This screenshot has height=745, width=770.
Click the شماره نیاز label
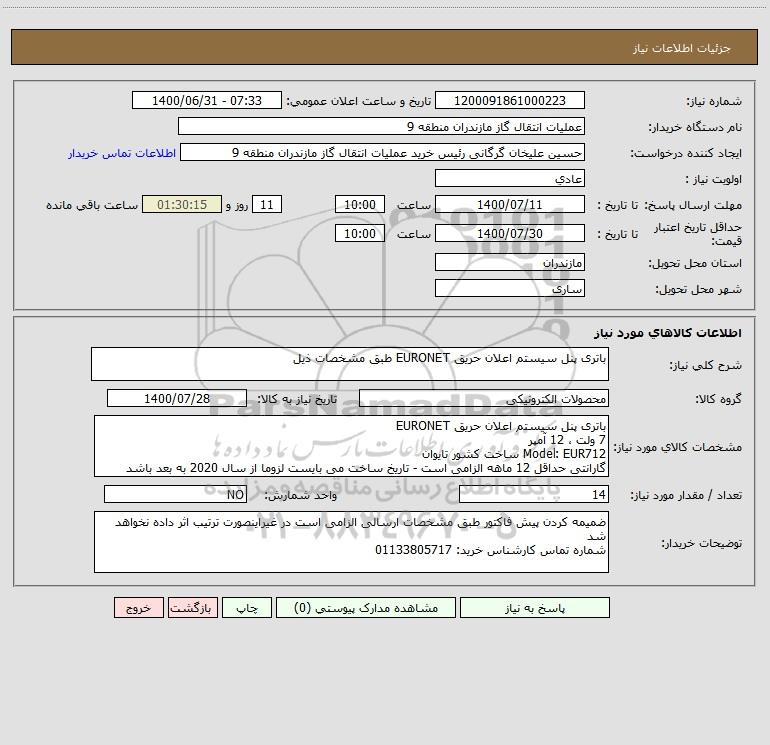tap(714, 101)
